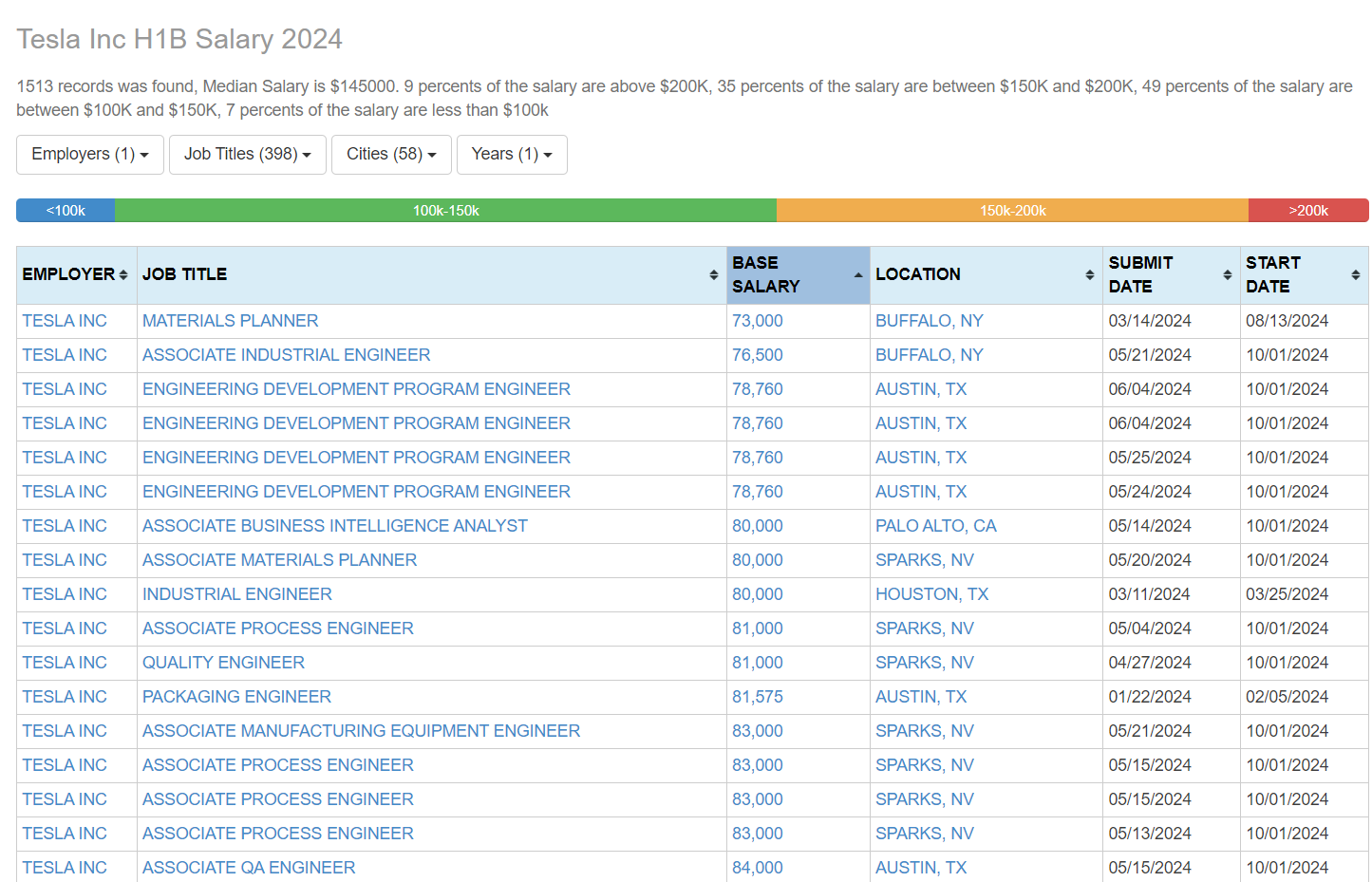Viewport: 1372px width, 882px height.
Task: Click the 84,000 salary link
Action: (x=758, y=868)
